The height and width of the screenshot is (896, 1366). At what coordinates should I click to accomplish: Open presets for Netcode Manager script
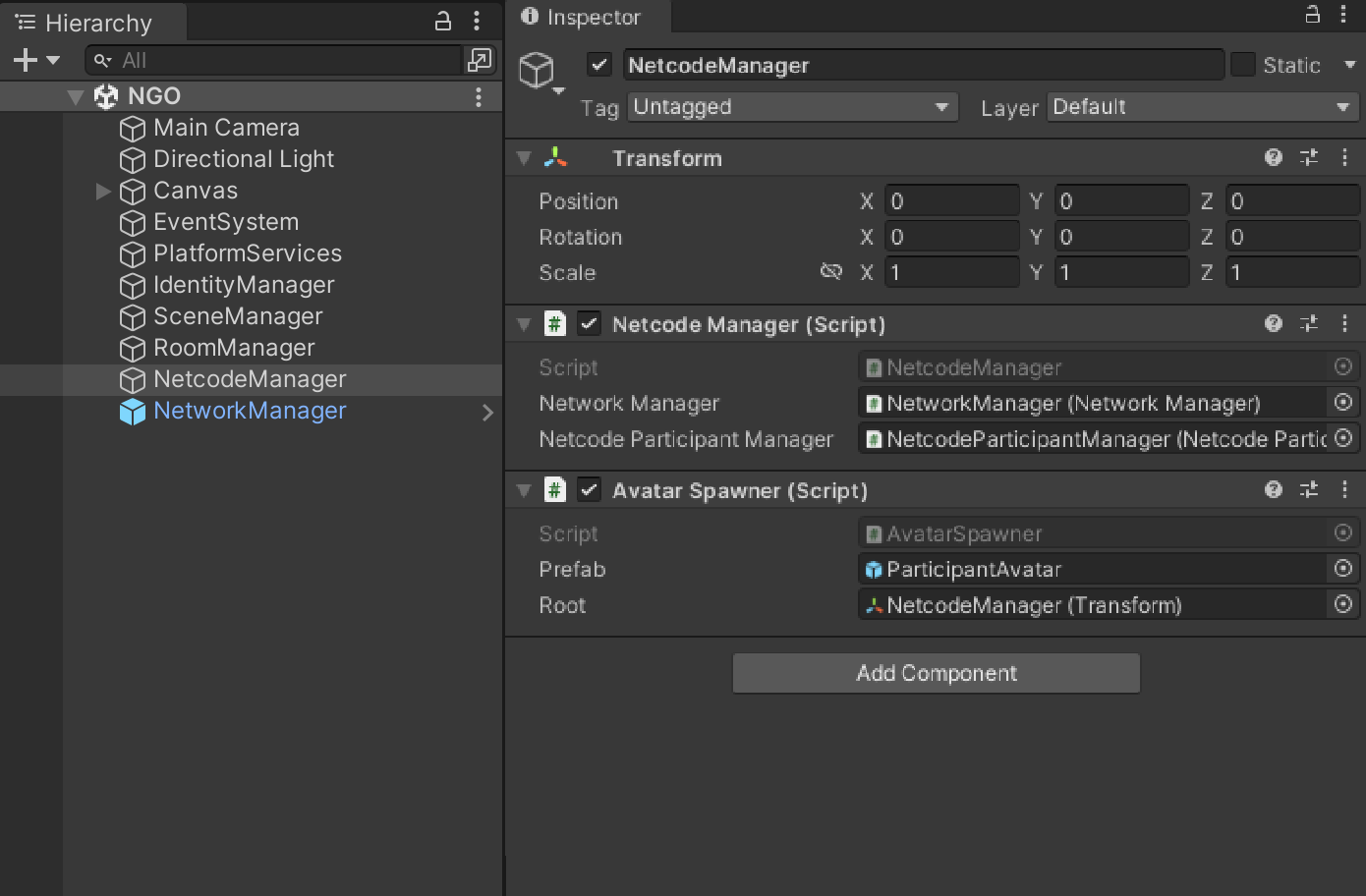pos(1309,323)
